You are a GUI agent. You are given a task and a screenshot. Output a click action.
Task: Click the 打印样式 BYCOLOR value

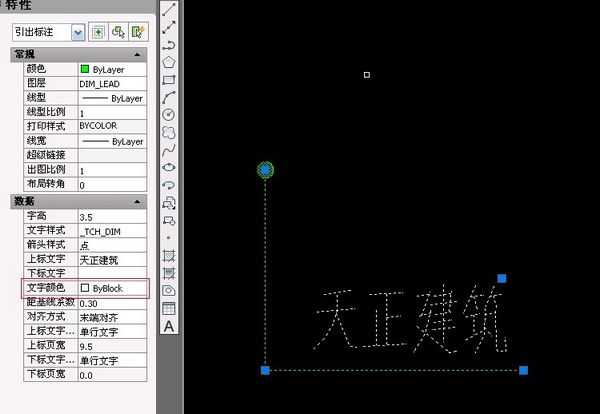[x=112, y=127]
